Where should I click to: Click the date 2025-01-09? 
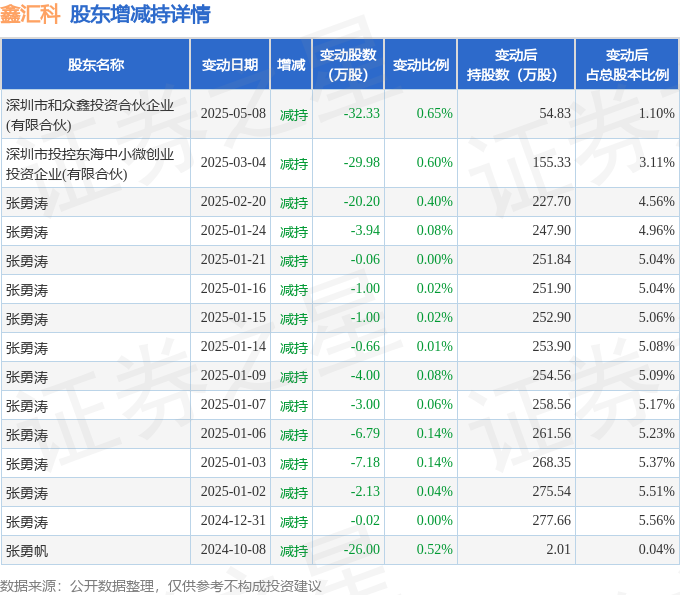point(233,375)
